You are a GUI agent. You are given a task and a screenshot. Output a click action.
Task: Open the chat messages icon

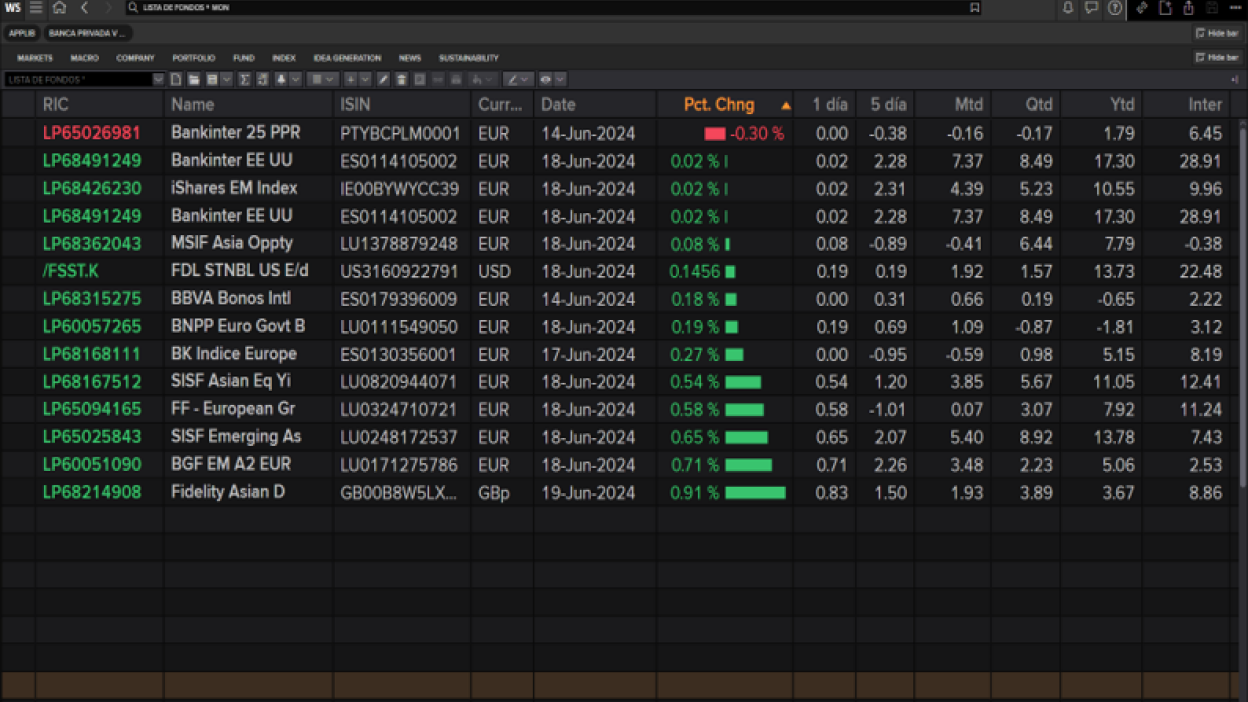coord(1091,8)
